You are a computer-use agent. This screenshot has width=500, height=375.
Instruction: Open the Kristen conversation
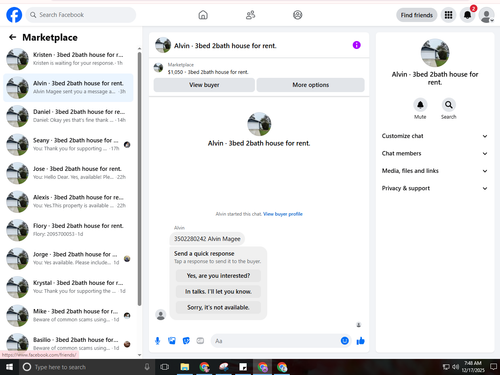tap(68, 59)
